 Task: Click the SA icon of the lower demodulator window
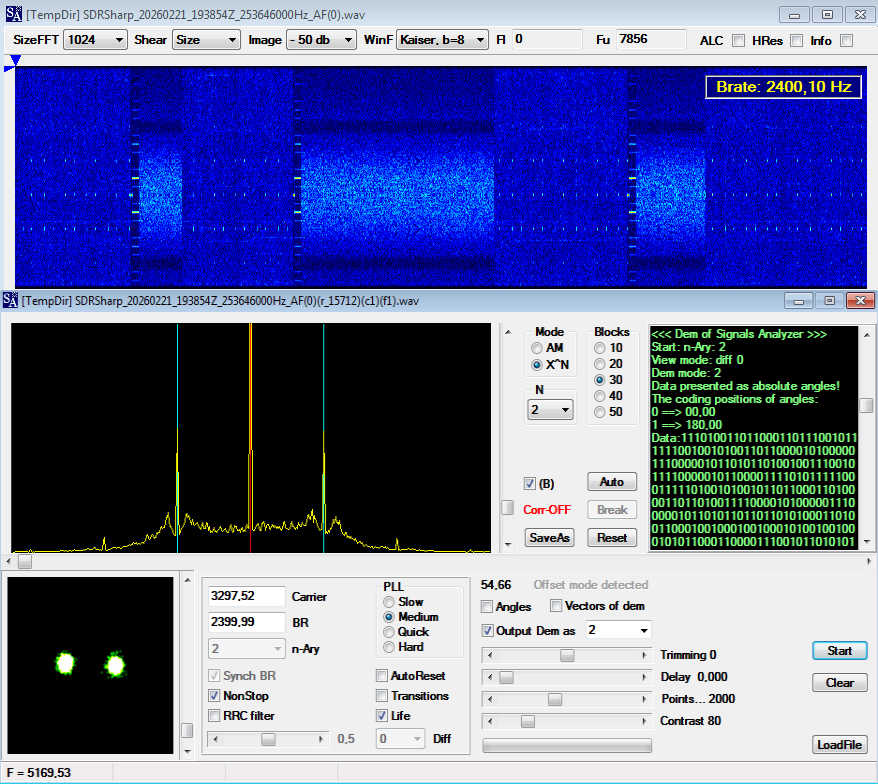[11, 301]
